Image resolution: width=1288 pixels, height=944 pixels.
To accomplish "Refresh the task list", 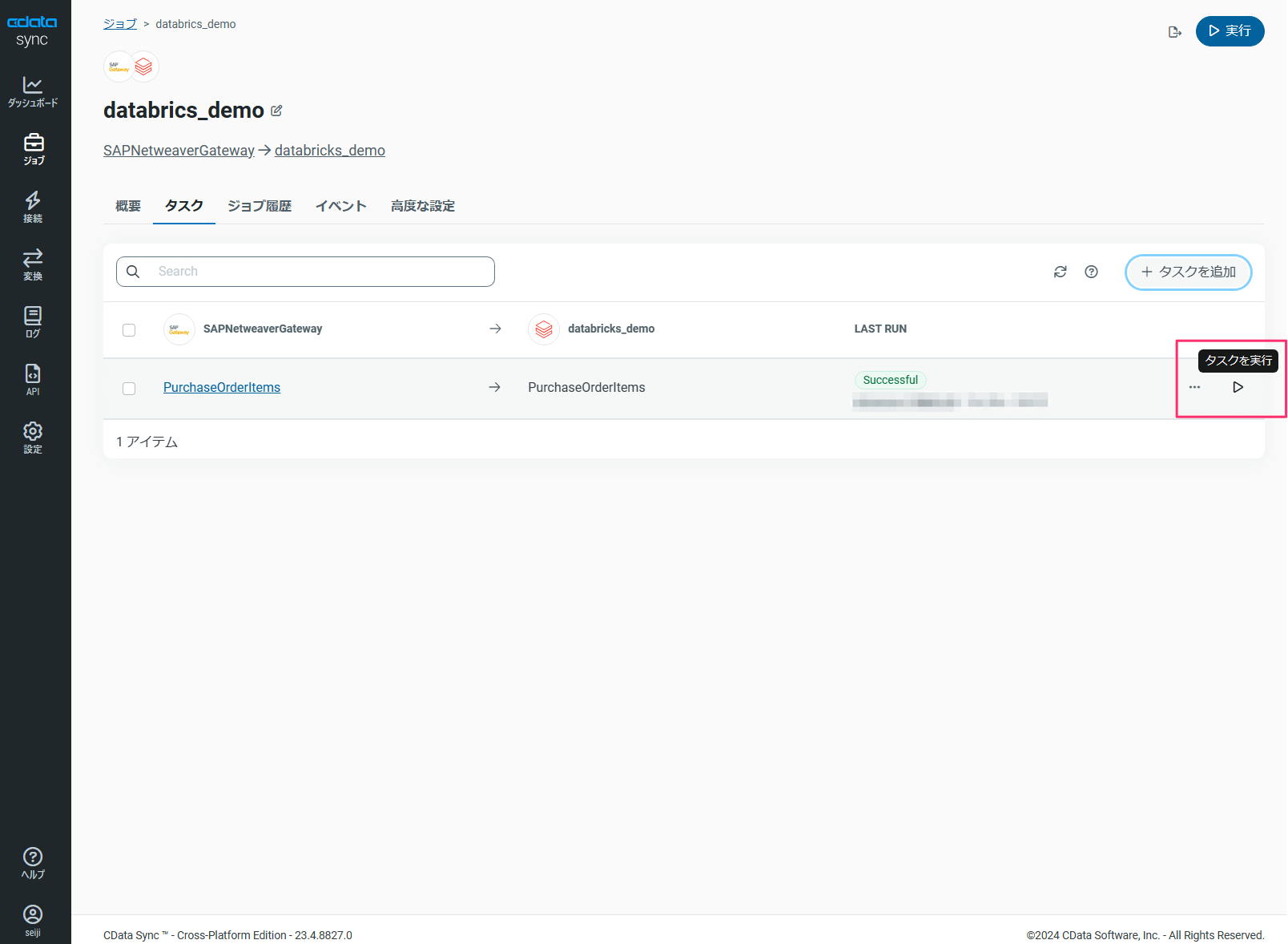I will [x=1061, y=272].
